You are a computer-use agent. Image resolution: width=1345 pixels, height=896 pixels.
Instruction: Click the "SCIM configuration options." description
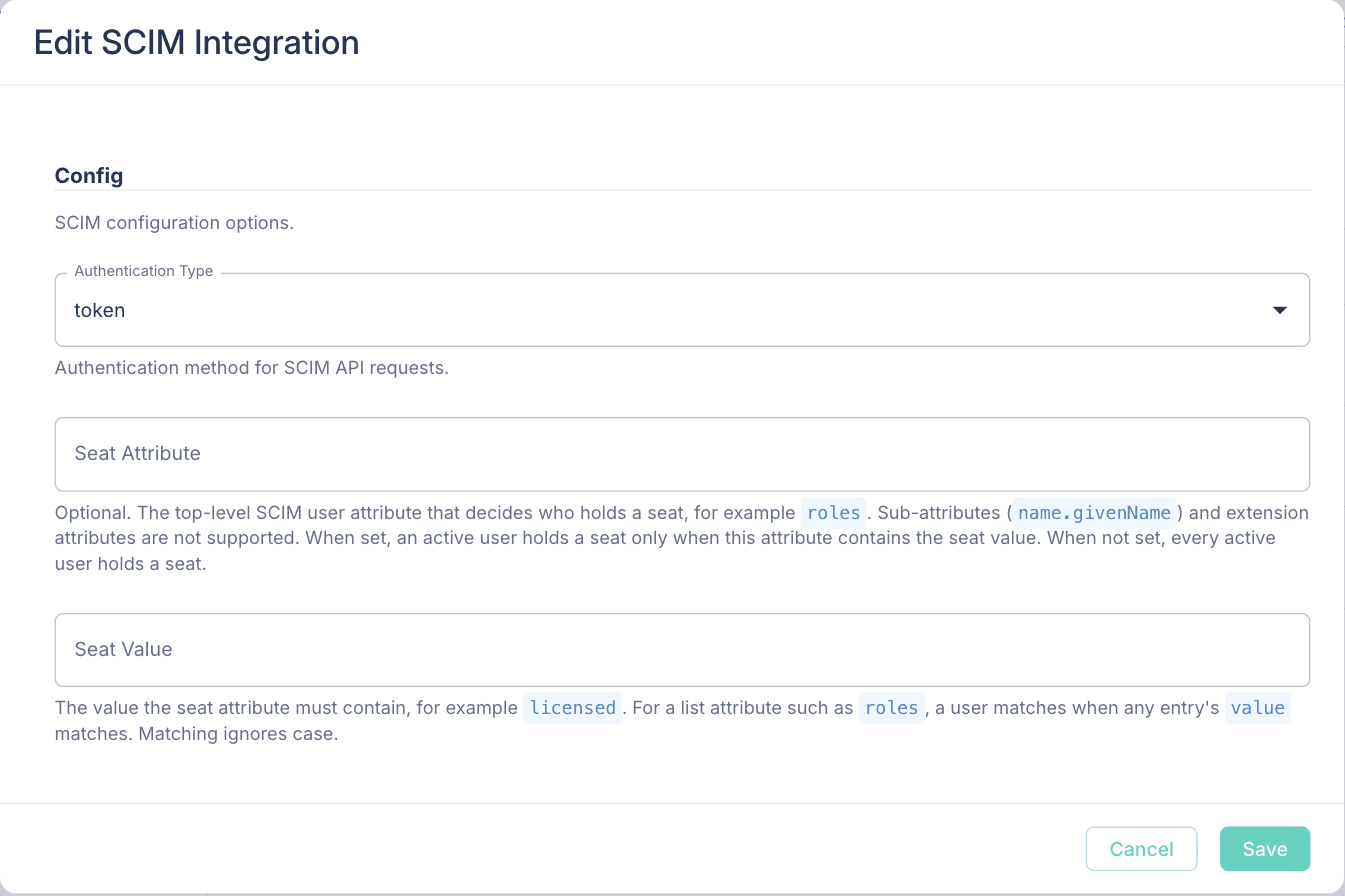coord(174,222)
